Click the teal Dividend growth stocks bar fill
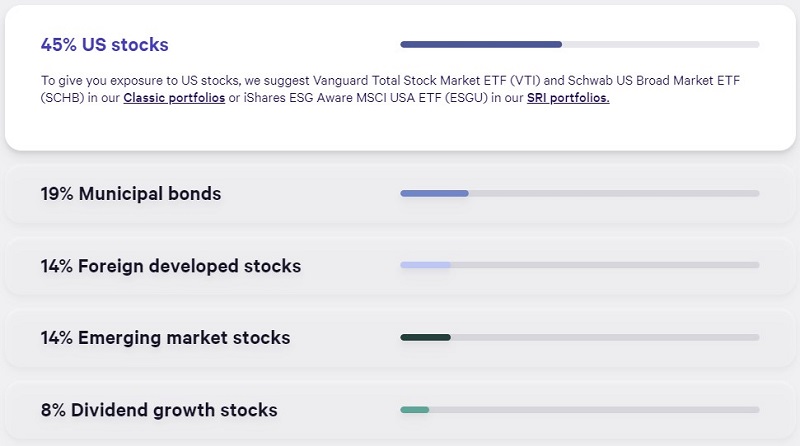 [x=414, y=409]
